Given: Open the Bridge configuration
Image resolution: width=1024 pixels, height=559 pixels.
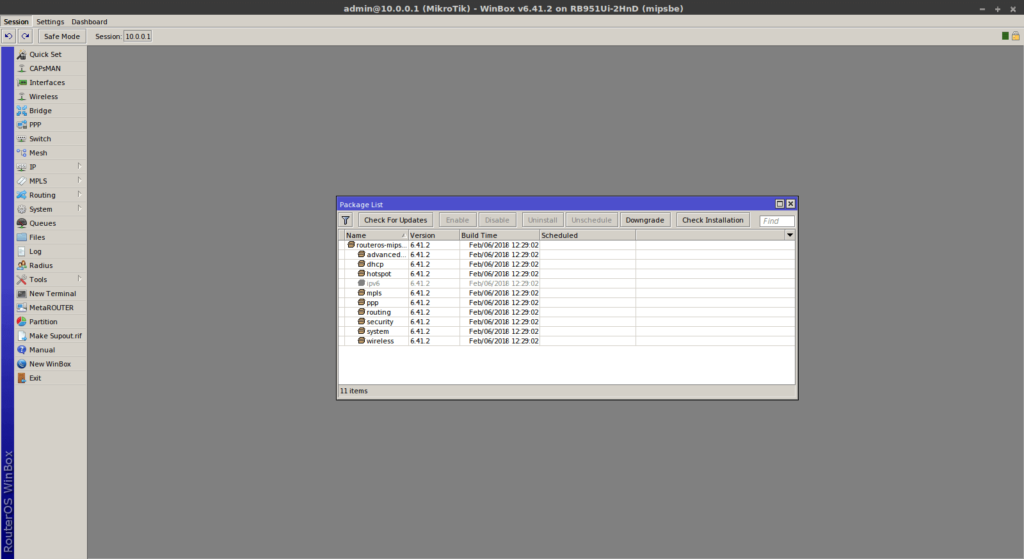Looking at the screenshot, I should [40, 111].
